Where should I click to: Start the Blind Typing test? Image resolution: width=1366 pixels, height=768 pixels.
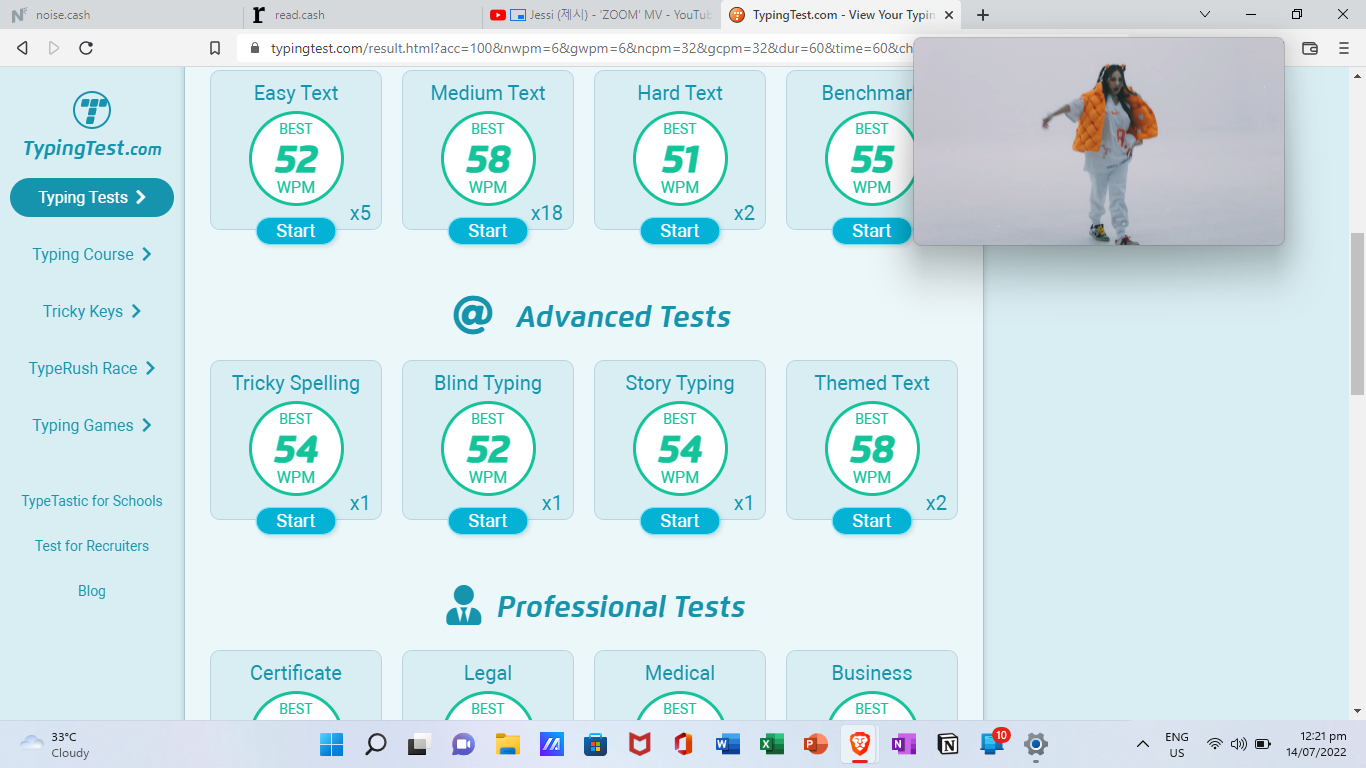(488, 521)
